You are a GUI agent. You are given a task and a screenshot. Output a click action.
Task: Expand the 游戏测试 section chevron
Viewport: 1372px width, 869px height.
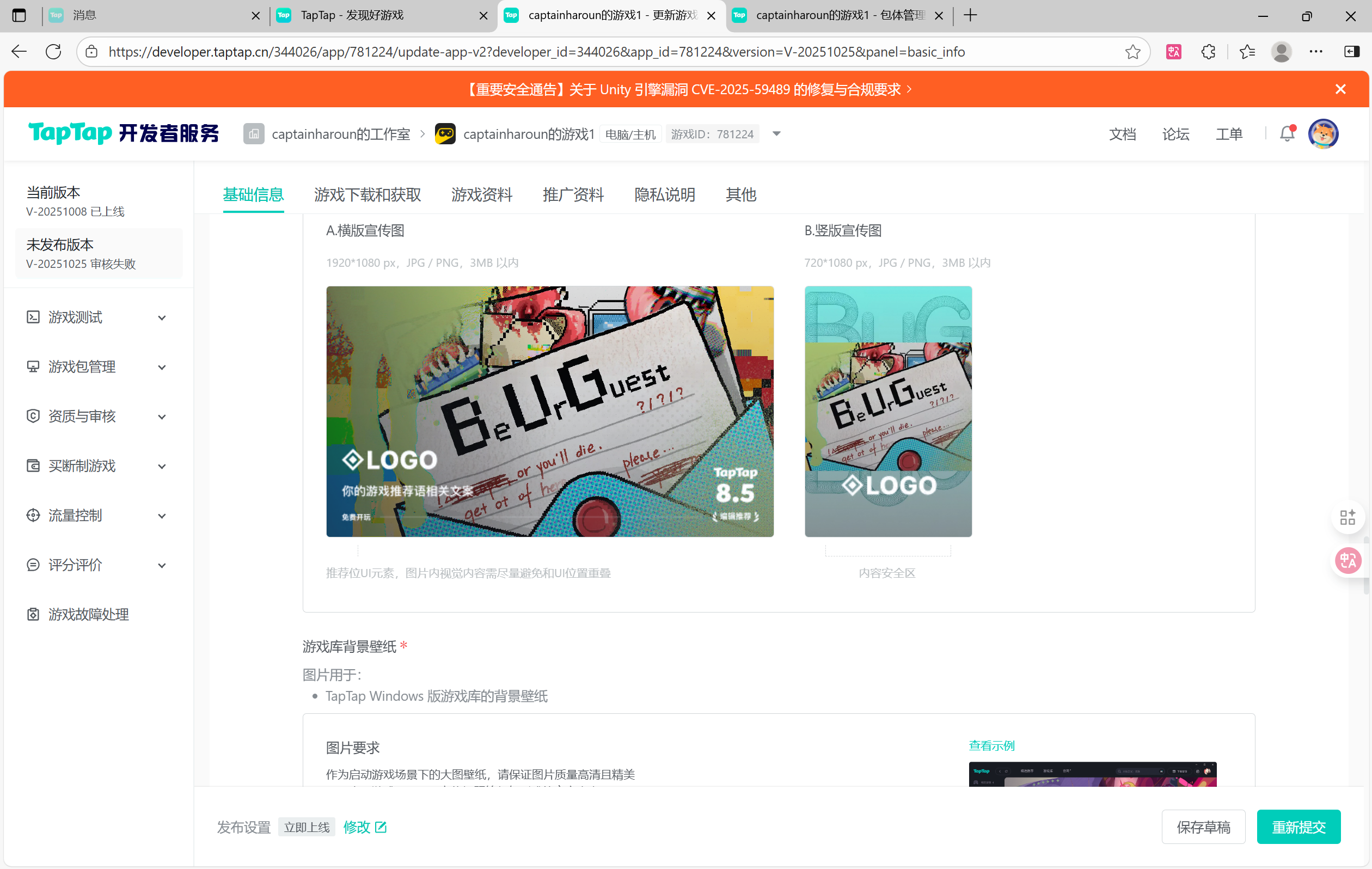pyautogui.click(x=162, y=317)
